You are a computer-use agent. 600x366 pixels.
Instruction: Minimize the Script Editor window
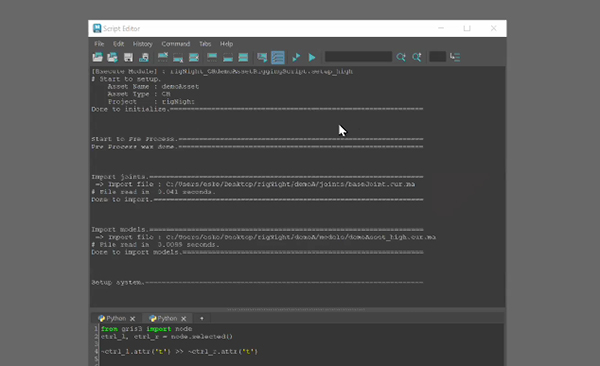tap(441, 28)
